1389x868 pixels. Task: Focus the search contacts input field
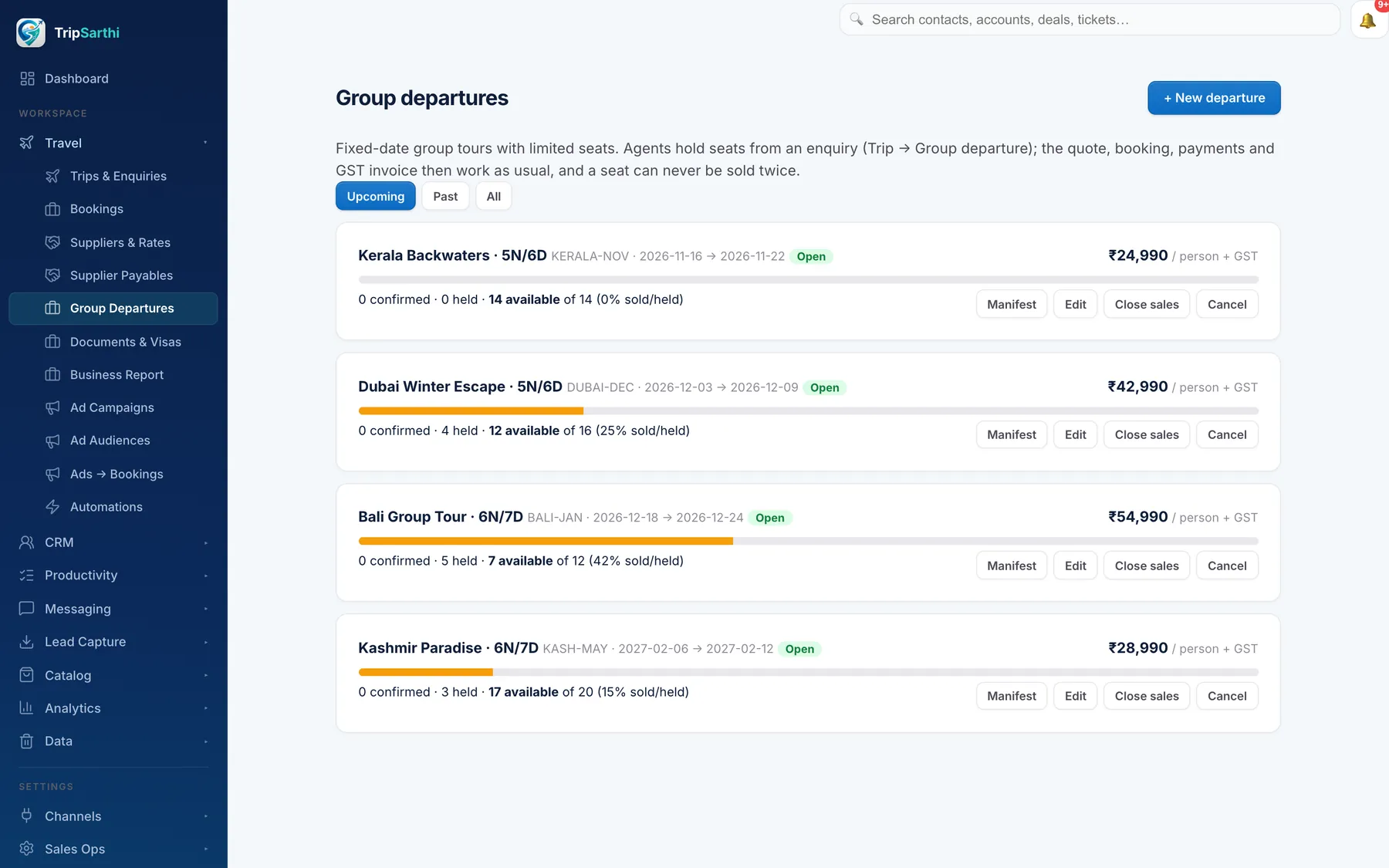(1090, 19)
